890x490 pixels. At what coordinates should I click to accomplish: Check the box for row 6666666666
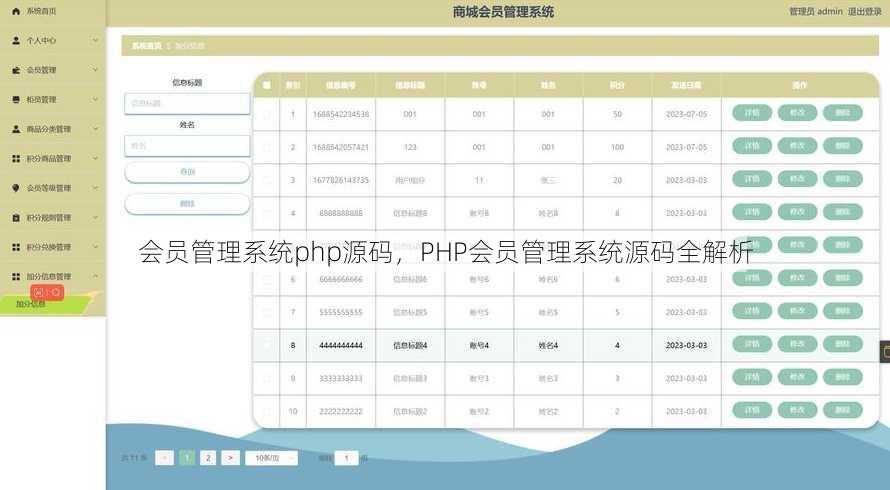[267, 279]
